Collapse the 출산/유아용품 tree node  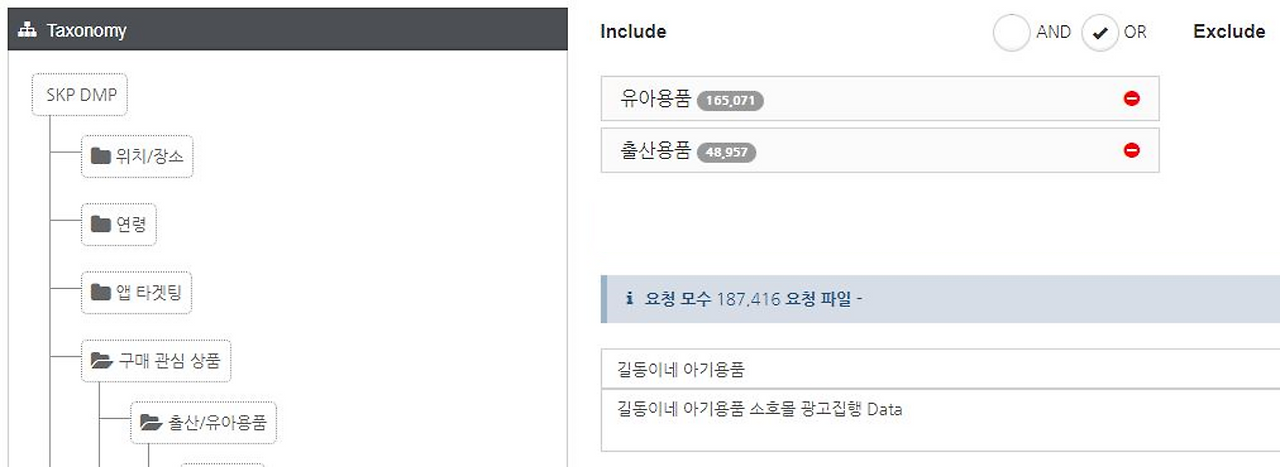[204, 423]
